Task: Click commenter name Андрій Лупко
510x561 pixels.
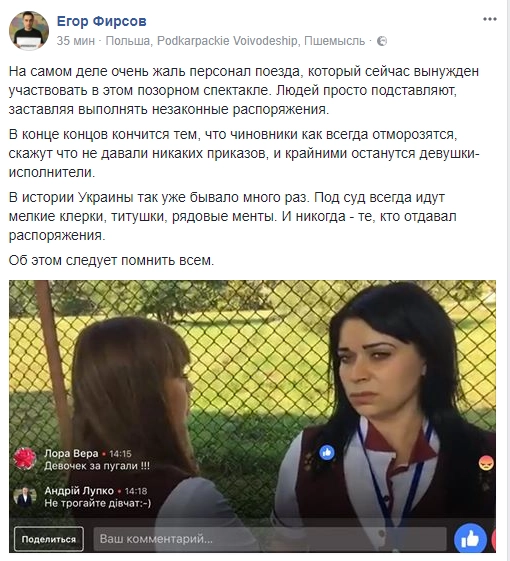Action: 79,491
